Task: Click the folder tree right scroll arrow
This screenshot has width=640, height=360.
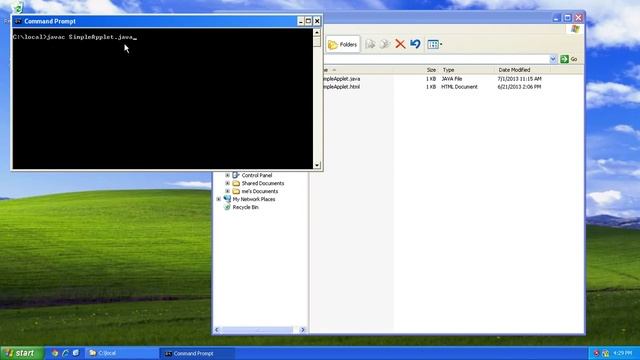Action: click(x=302, y=329)
